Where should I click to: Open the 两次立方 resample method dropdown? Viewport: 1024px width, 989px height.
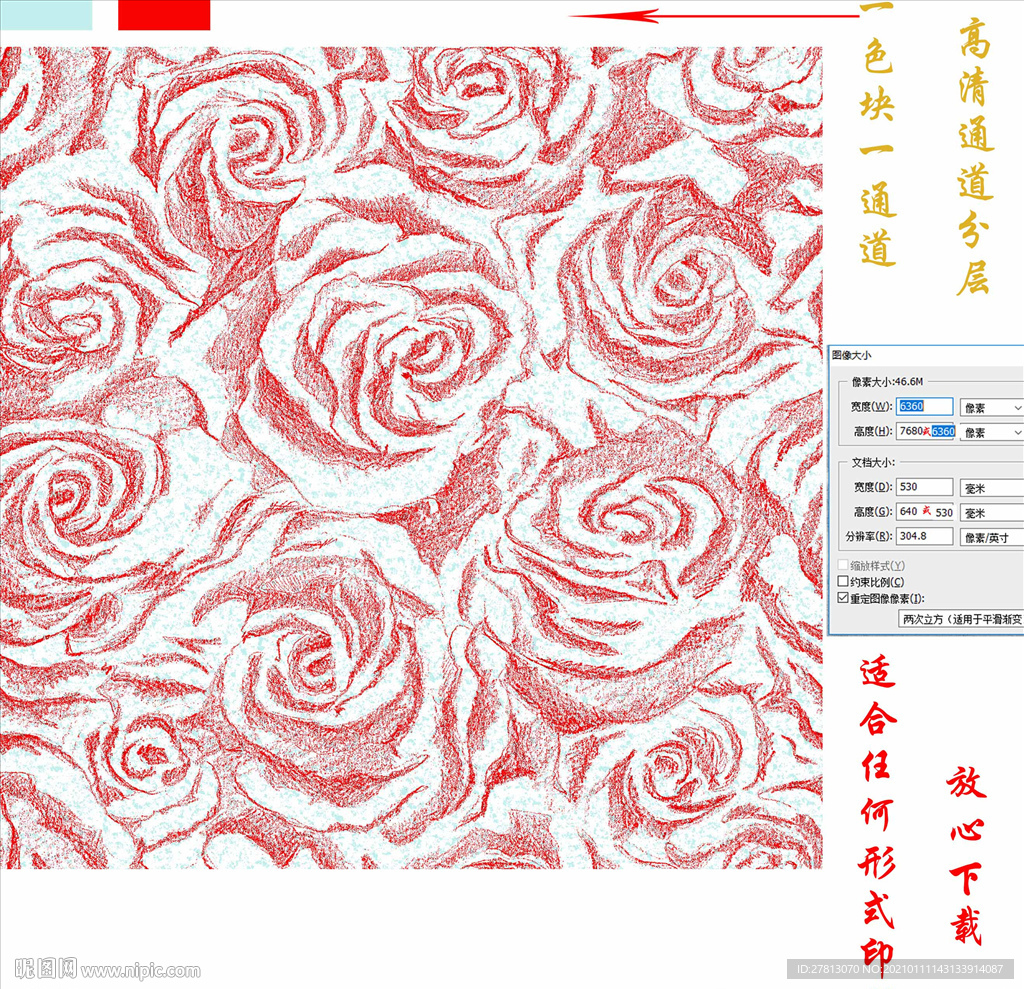pyautogui.click(x=961, y=619)
